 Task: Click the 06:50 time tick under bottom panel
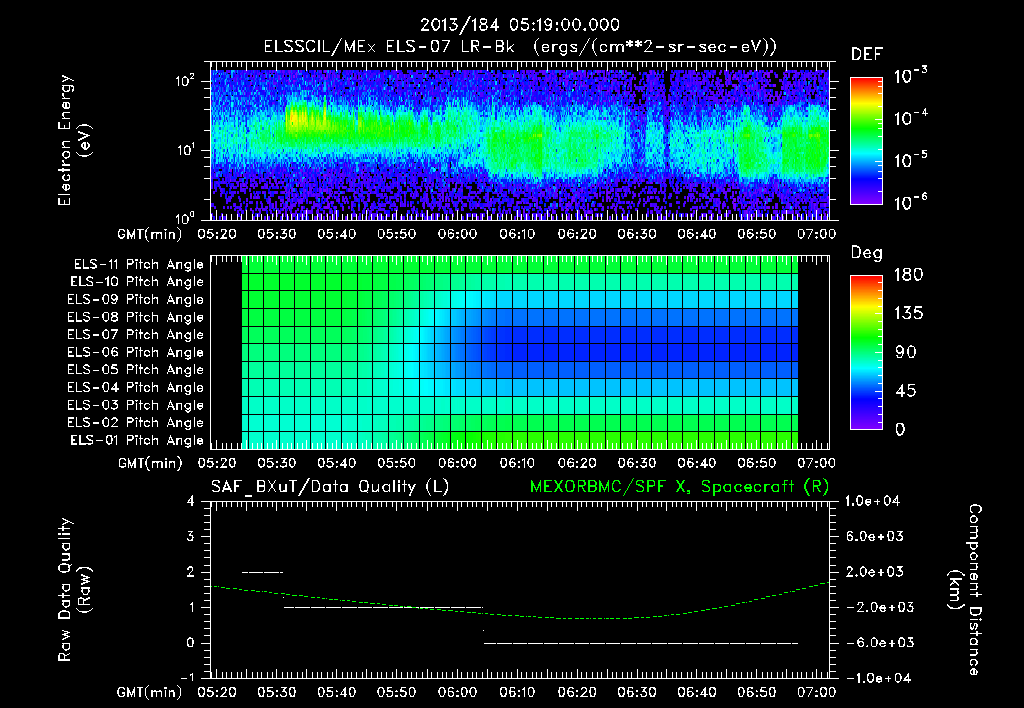pos(757,692)
